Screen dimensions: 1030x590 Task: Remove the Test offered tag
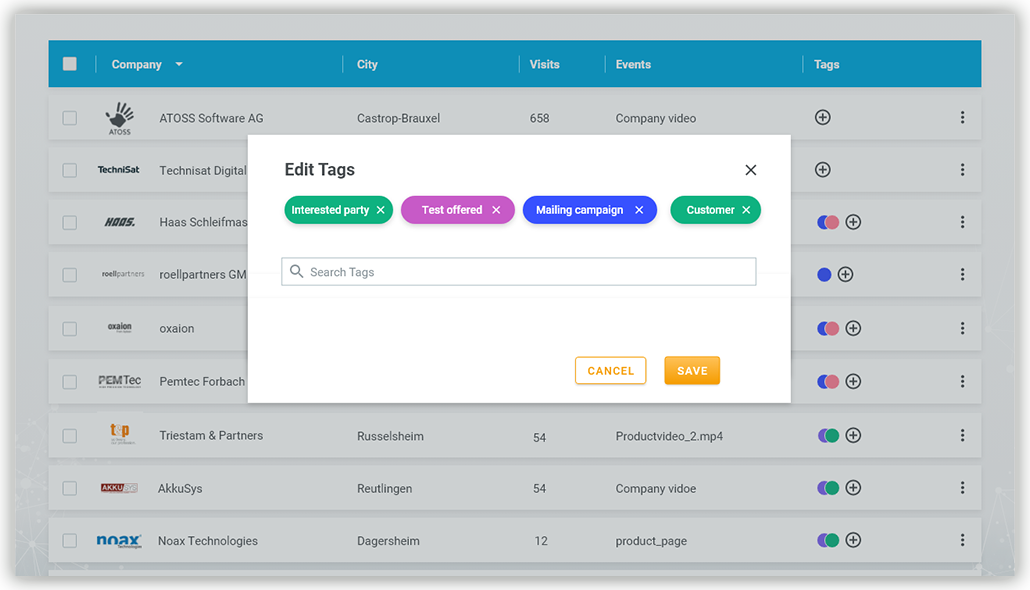(x=496, y=211)
